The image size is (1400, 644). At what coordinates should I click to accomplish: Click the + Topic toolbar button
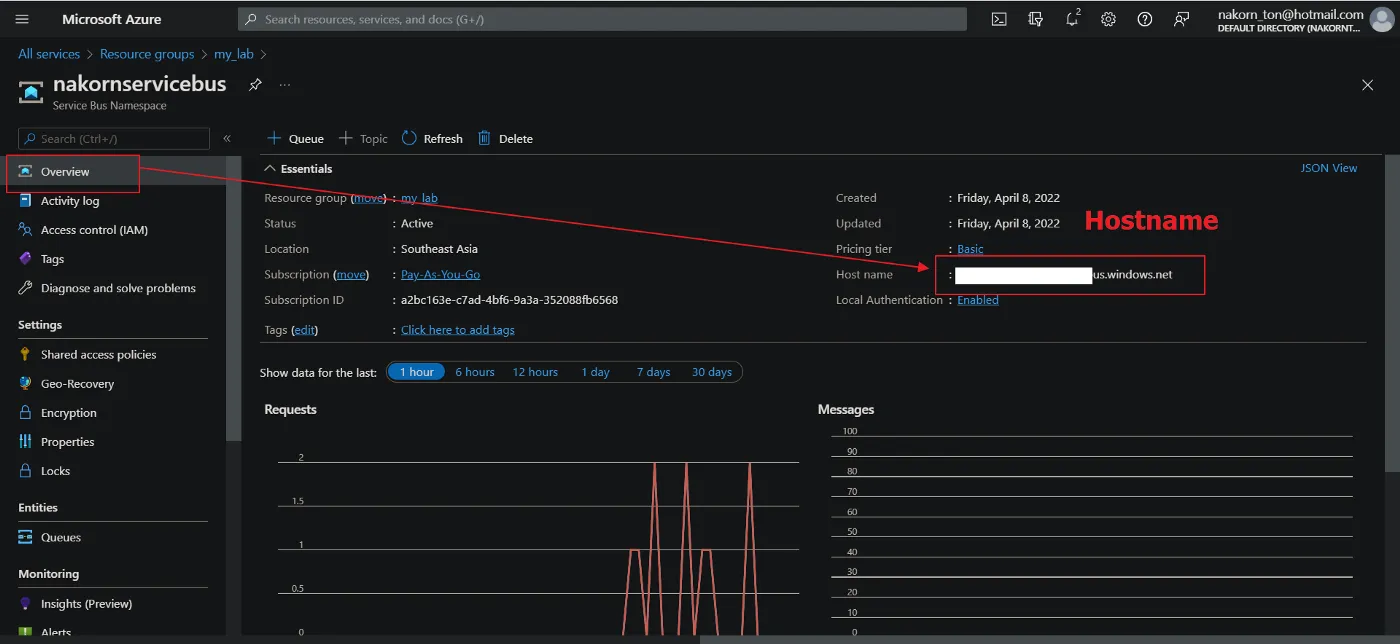363,139
